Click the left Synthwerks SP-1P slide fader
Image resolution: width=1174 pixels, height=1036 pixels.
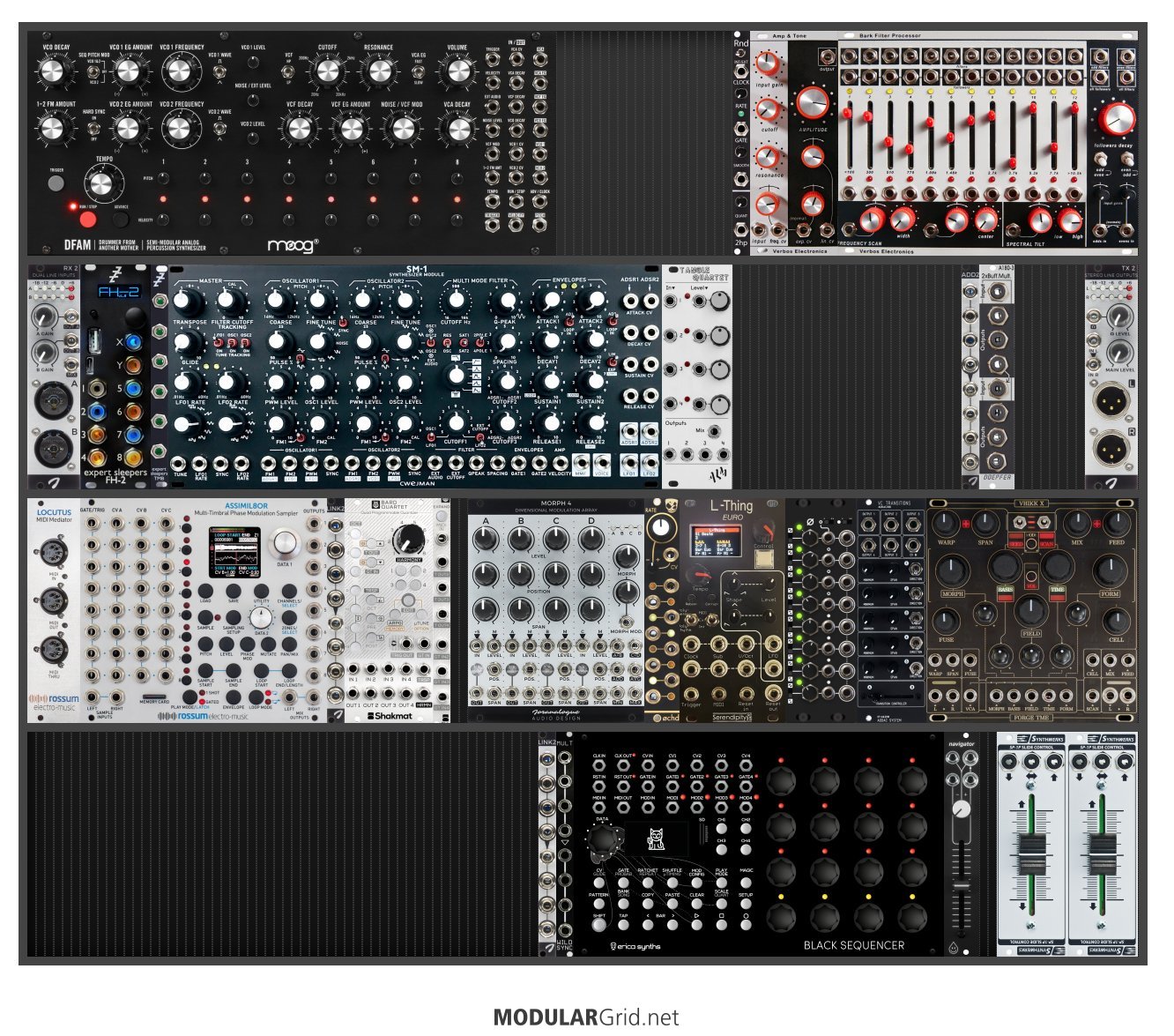point(1031,856)
